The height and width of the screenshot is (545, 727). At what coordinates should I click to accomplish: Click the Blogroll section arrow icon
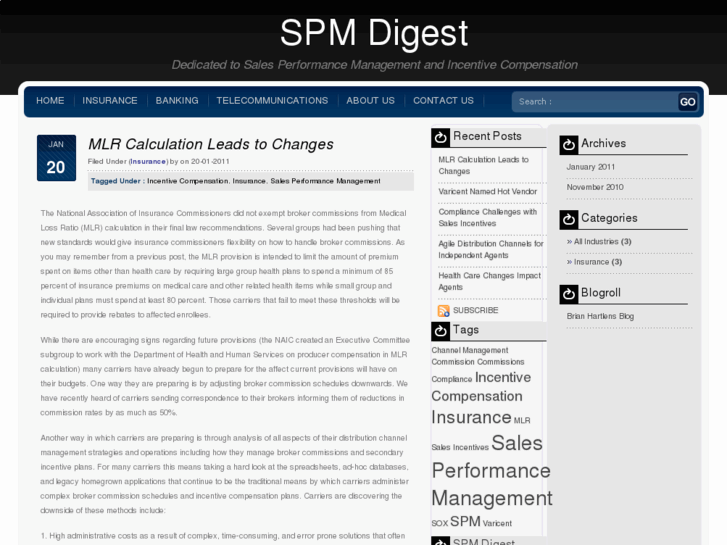point(569,295)
